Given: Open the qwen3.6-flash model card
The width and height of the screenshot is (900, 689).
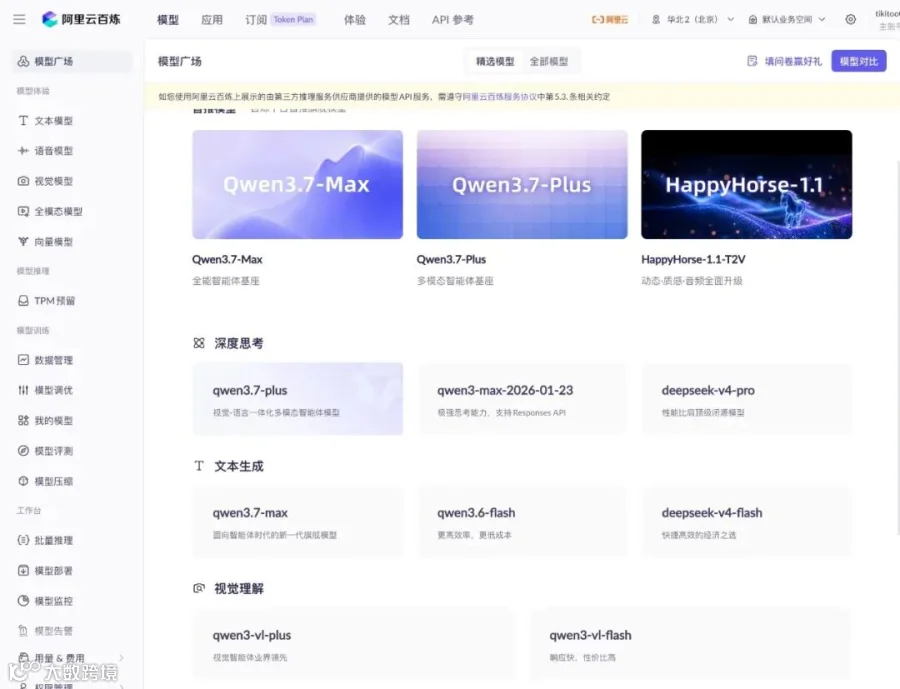Looking at the screenshot, I should coord(522,521).
